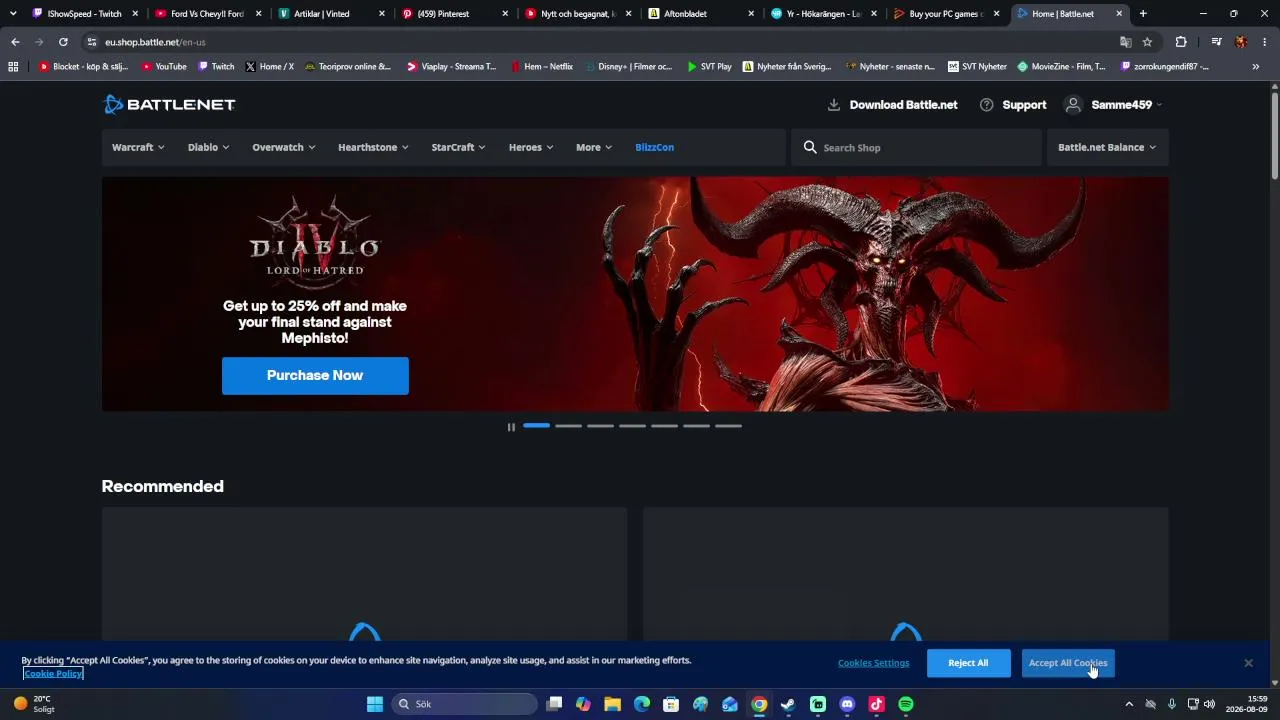Open the Battle.net Balance dropdown
This screenshot has height=720, width=1280.
tap(1107, 147)
